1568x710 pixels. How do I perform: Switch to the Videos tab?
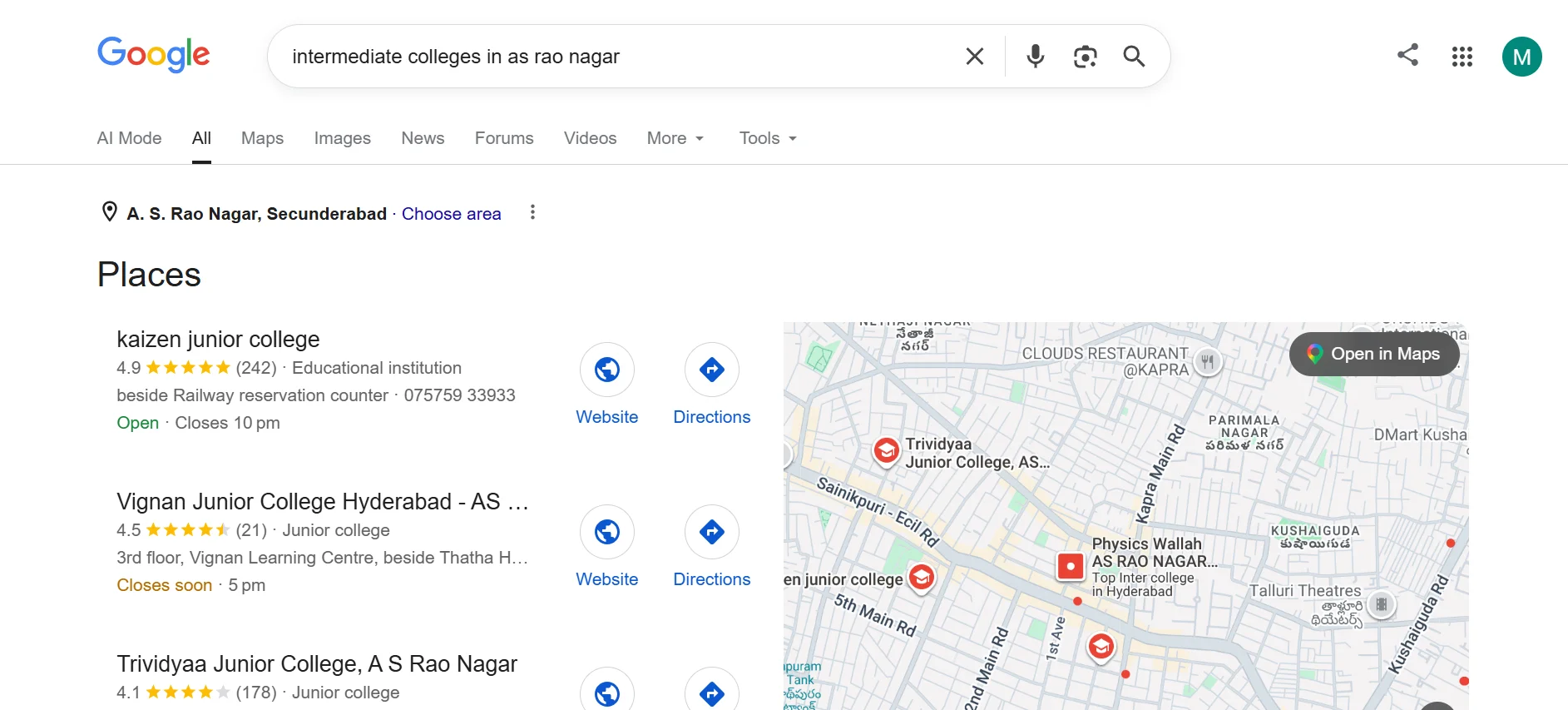[590, 138]
